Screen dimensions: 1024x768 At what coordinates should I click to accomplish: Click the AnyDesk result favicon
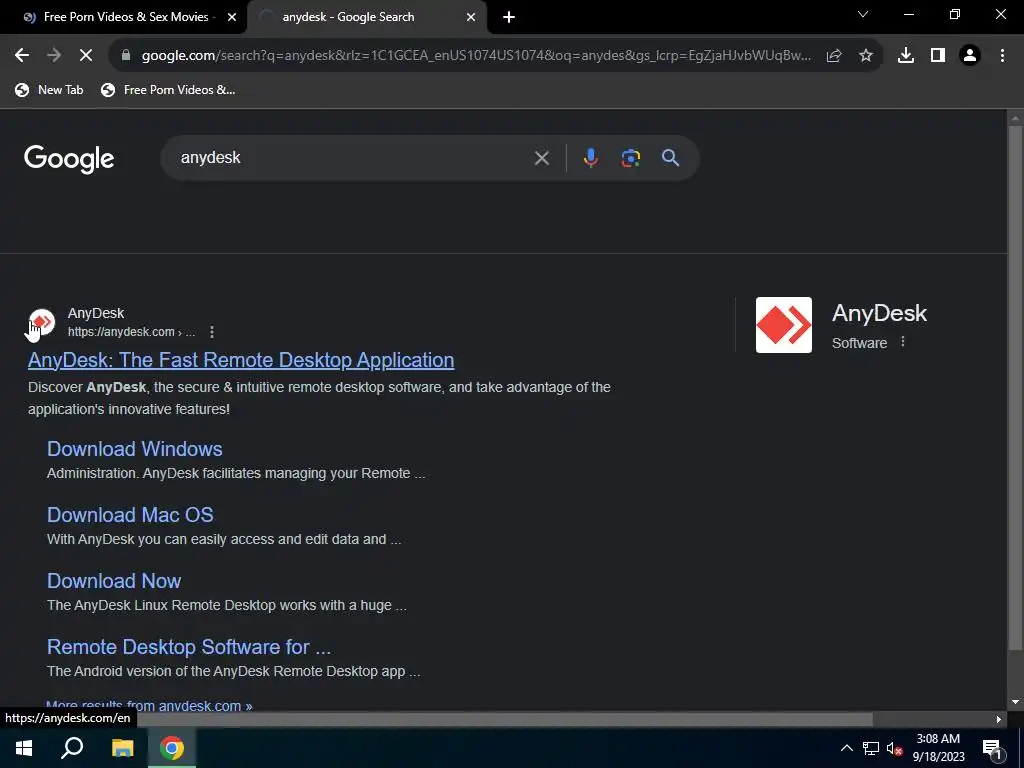[x=42, y=322]
